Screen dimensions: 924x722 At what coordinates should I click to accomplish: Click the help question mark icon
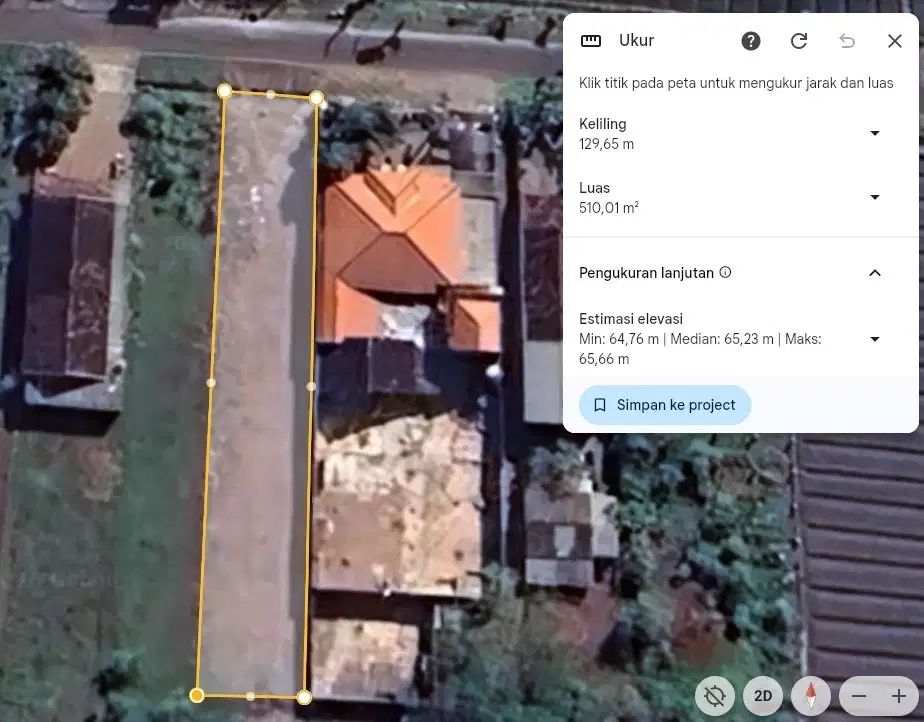(x=751, y=41)
